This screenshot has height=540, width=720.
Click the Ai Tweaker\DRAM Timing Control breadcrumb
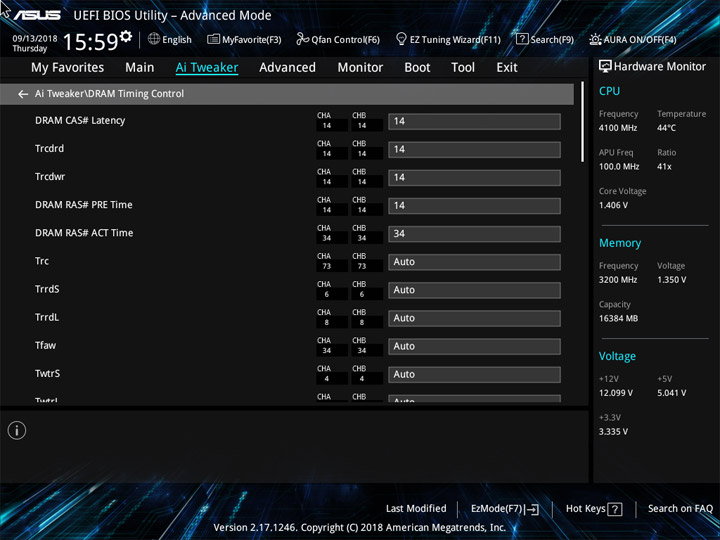(109, 94)
